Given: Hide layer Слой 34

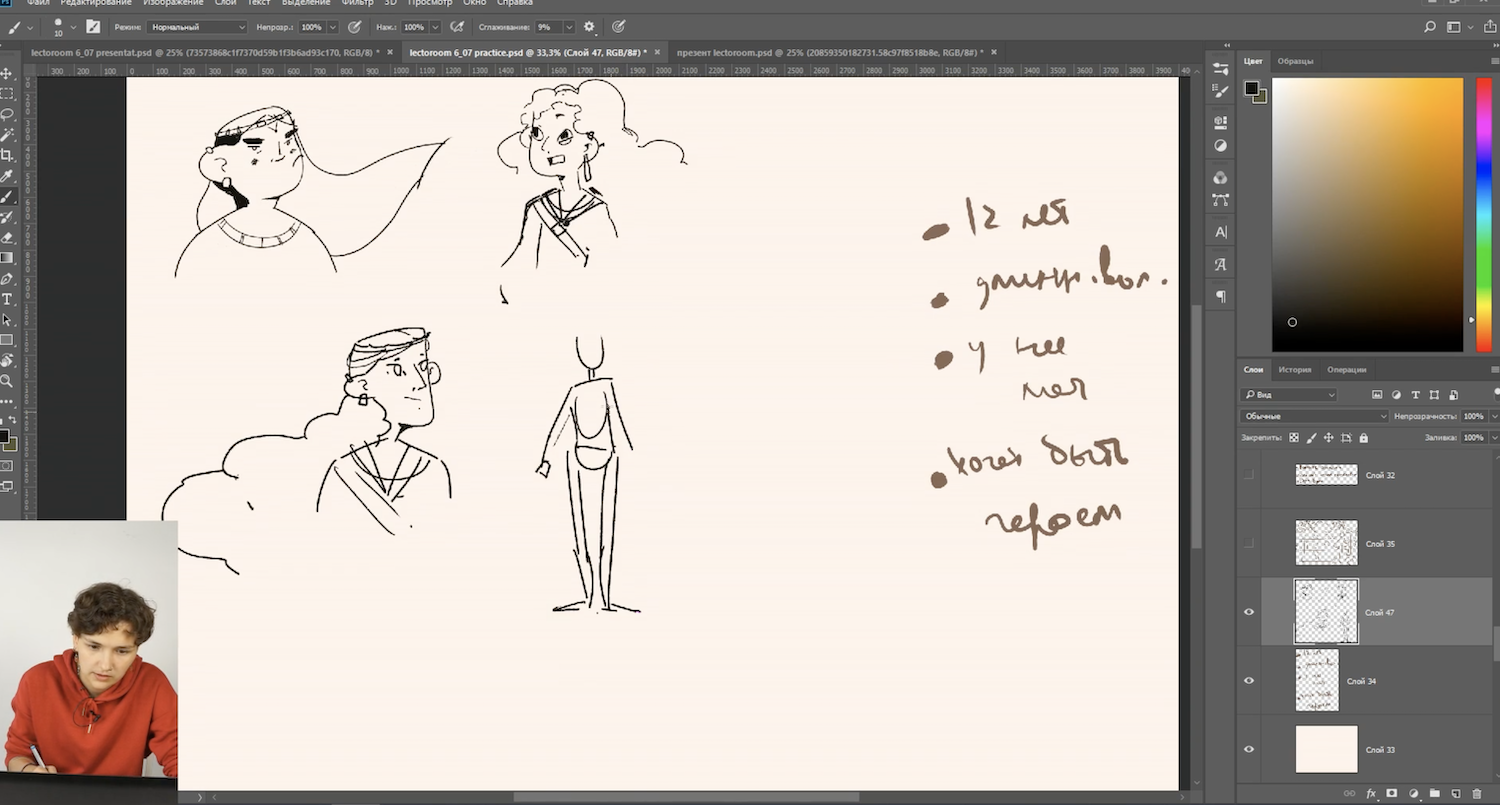Looking at the screenshot, I should (x=1248, y=681).
